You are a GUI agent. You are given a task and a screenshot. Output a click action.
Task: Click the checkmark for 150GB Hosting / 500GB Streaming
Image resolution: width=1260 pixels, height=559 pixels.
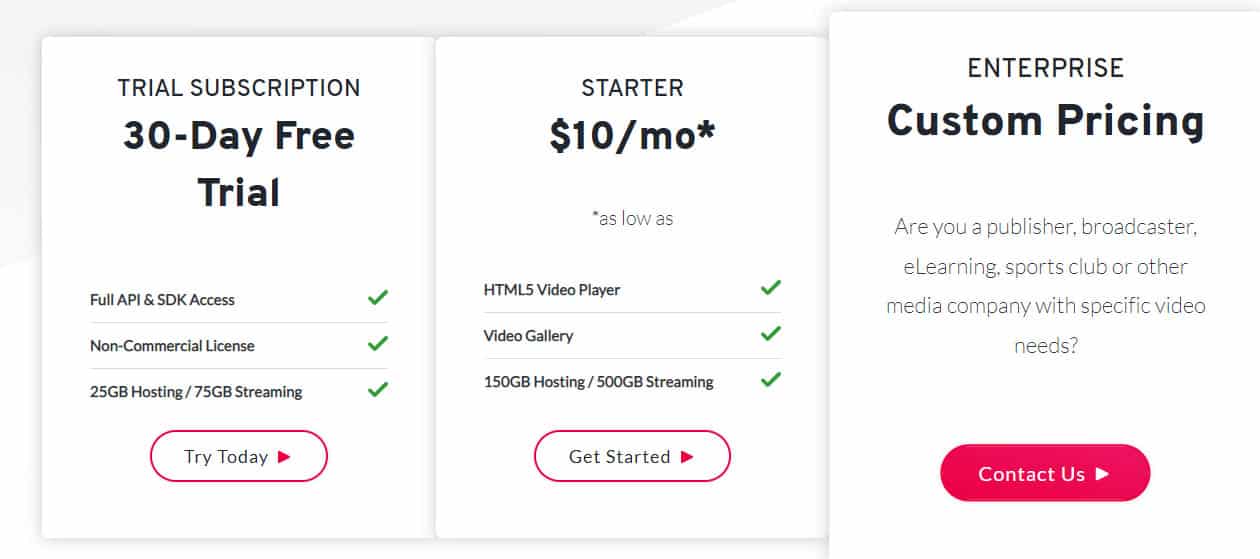770,379
